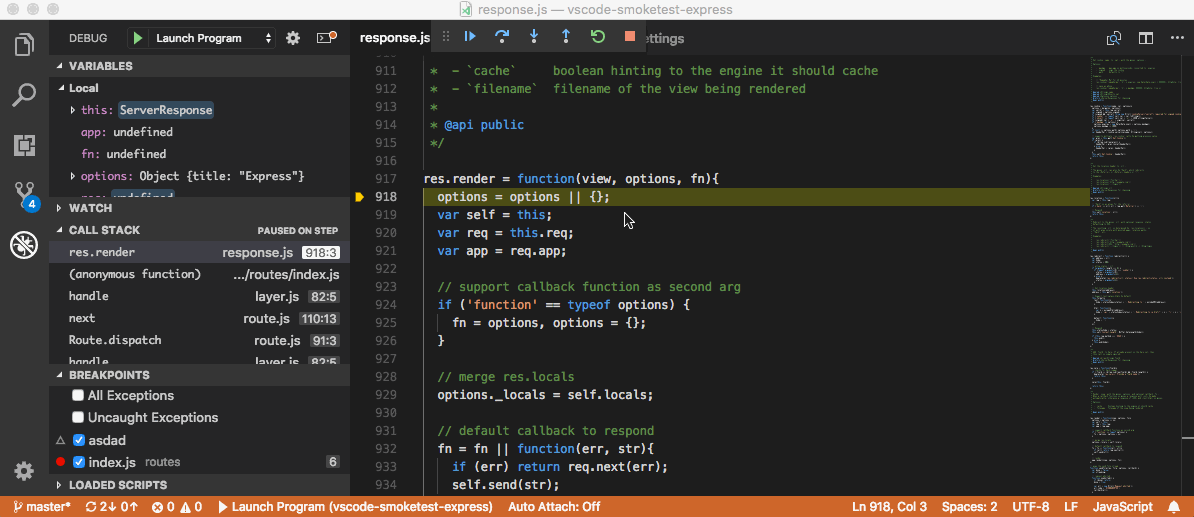The width and height of the screenshot is (1194, 517).
Task: Restart the debug session
Action: click(x=598, y=37)
